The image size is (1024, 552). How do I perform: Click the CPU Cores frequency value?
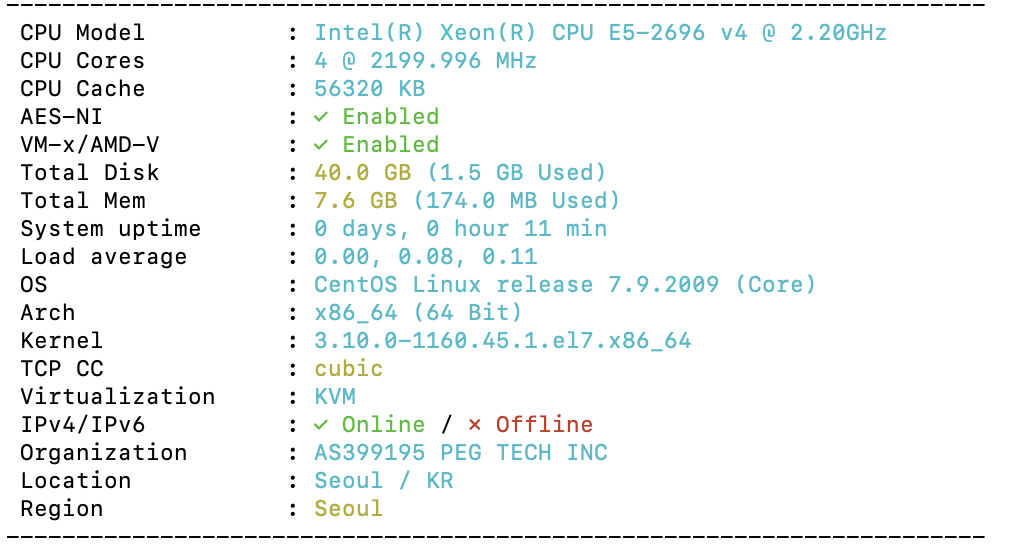coord(426,61)
